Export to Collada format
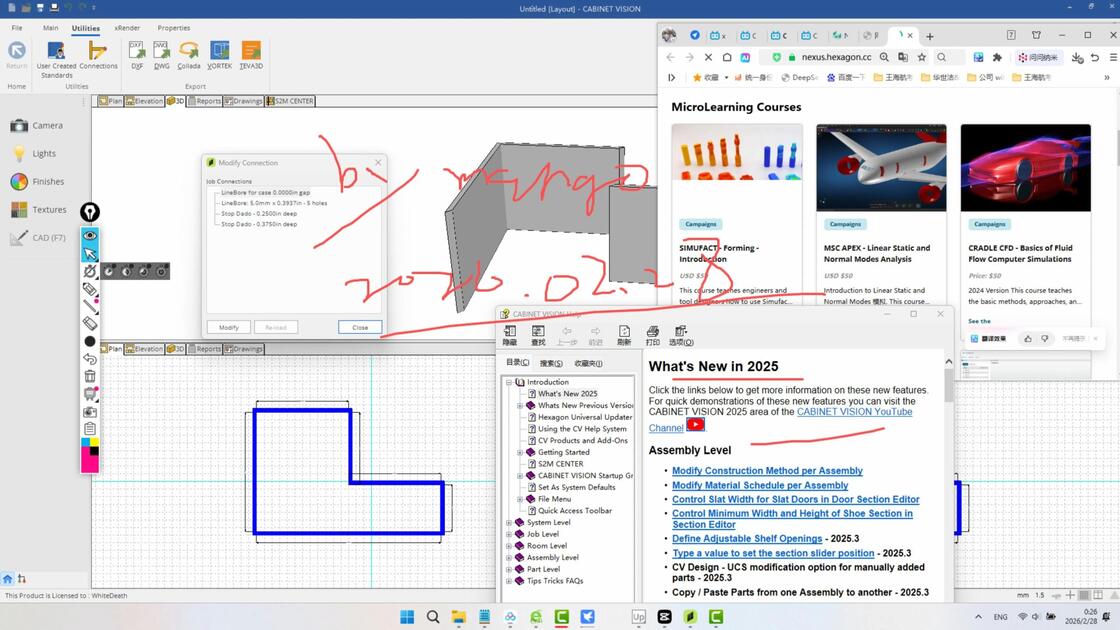Image resolution: width=1120 pixels, height=630 pixels. click(189, 55)
